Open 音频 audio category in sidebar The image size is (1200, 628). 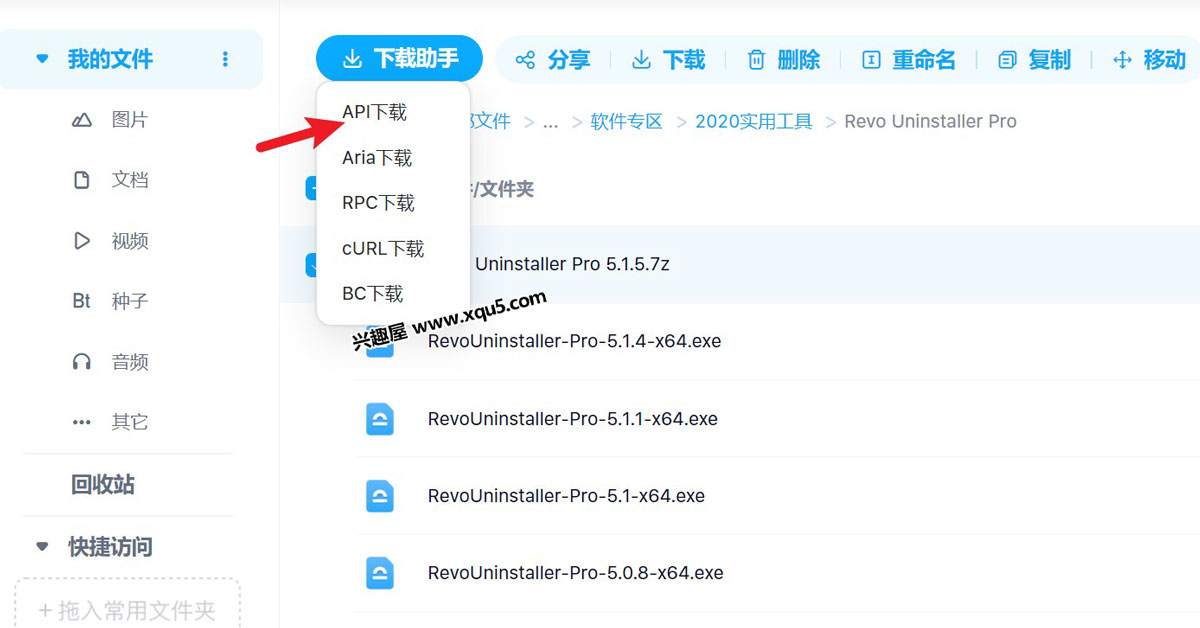pos(110,362)
